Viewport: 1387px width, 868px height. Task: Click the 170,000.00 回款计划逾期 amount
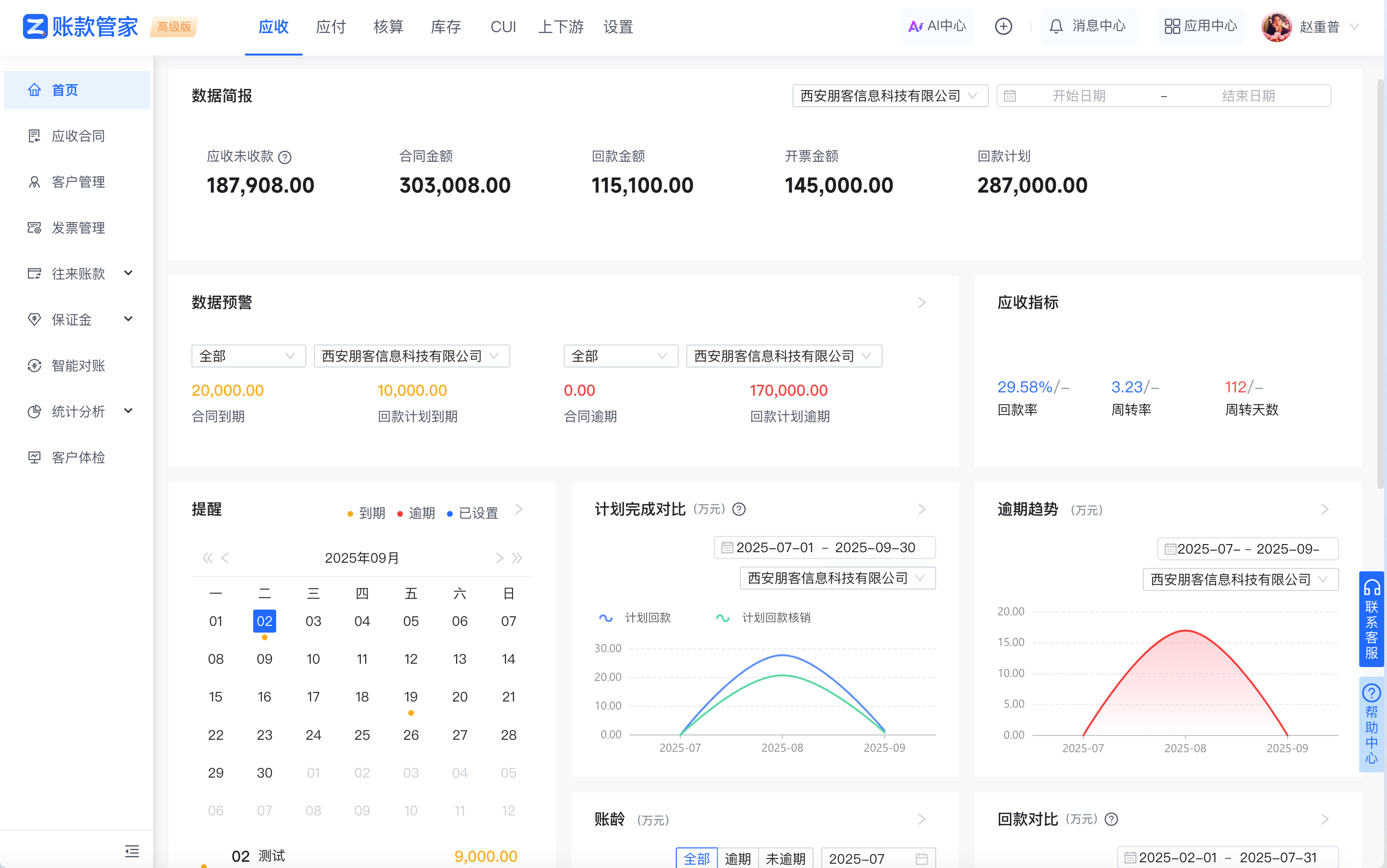pos(788,390)
